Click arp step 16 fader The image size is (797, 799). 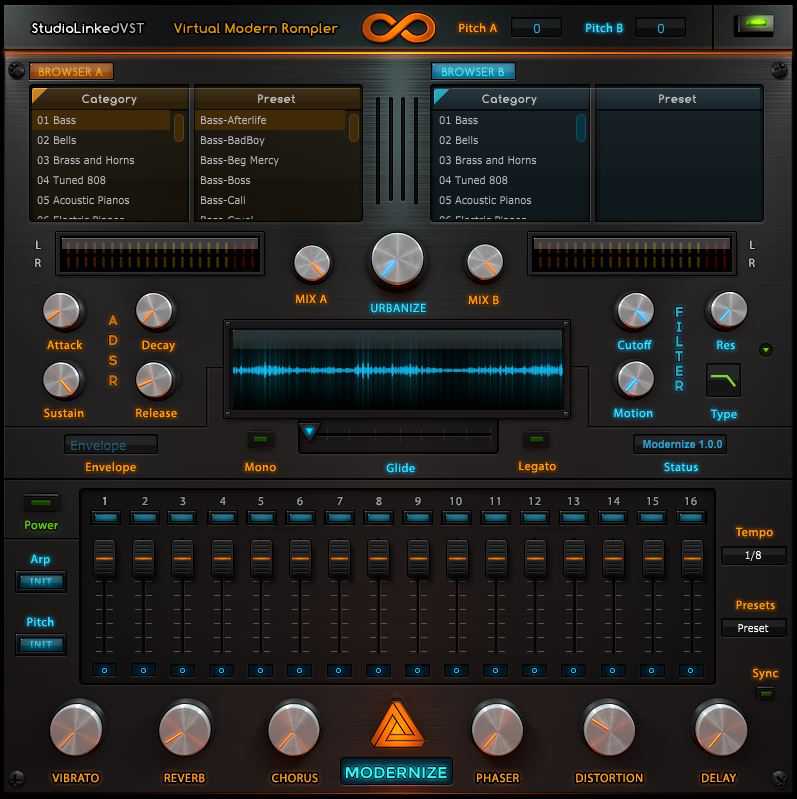pos(692,558)
